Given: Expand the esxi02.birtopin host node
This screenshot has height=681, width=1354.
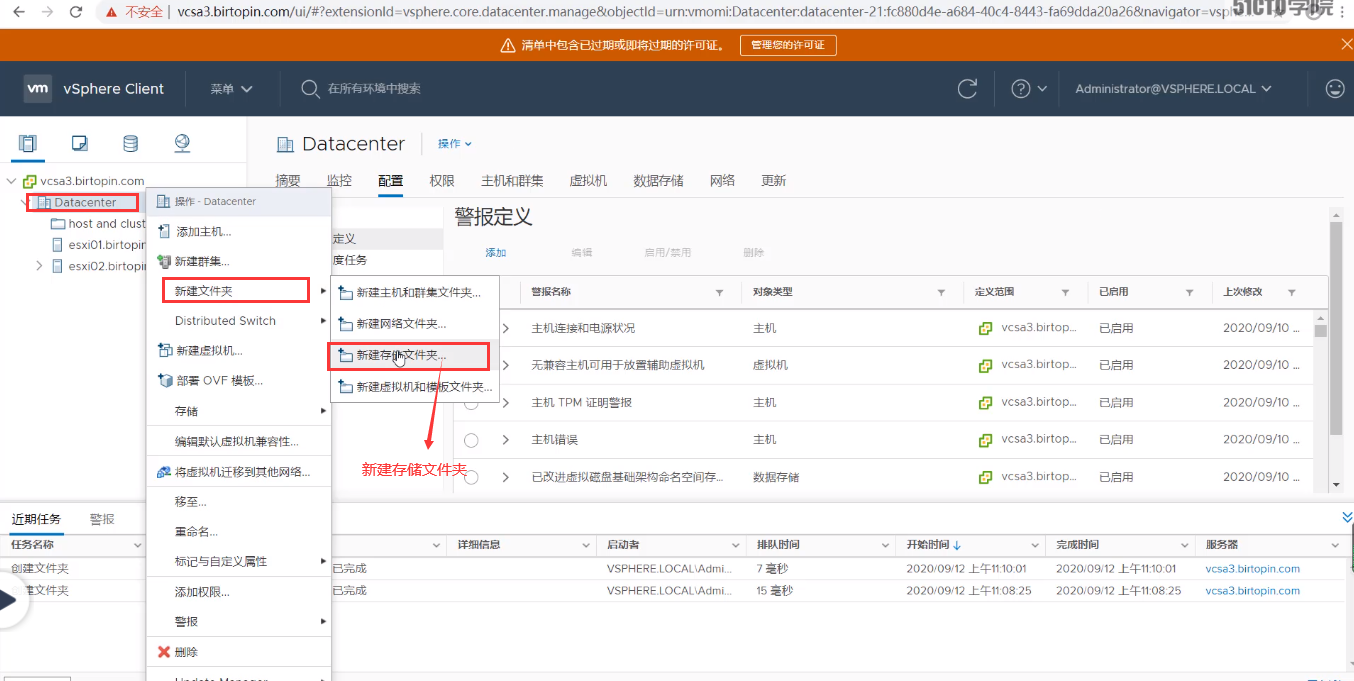Looking at the screenshot, I should (x=39, y=266).
